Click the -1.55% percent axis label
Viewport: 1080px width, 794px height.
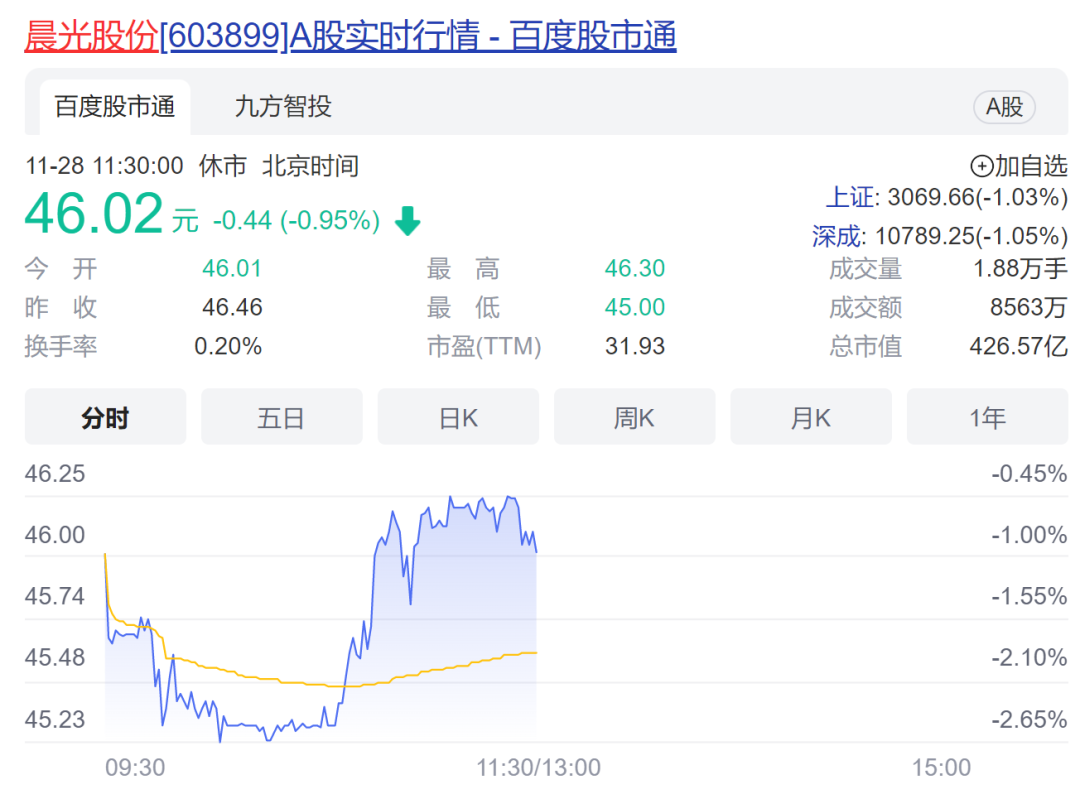coord(1029,596)
